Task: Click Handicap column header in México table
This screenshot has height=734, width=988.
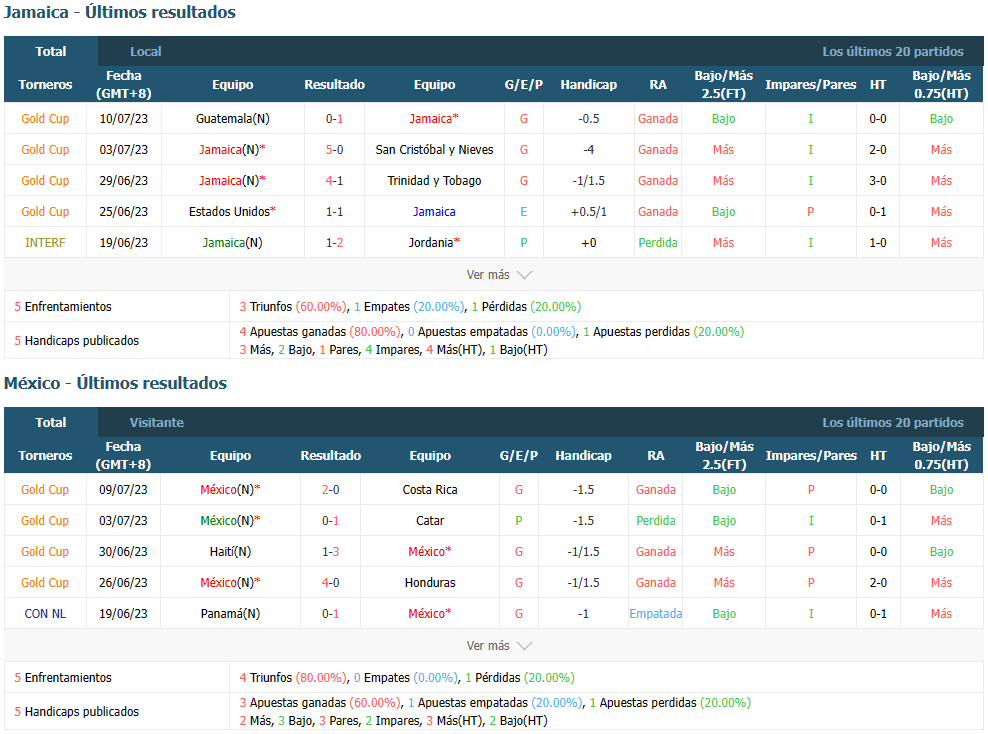Action: [583, 456]
